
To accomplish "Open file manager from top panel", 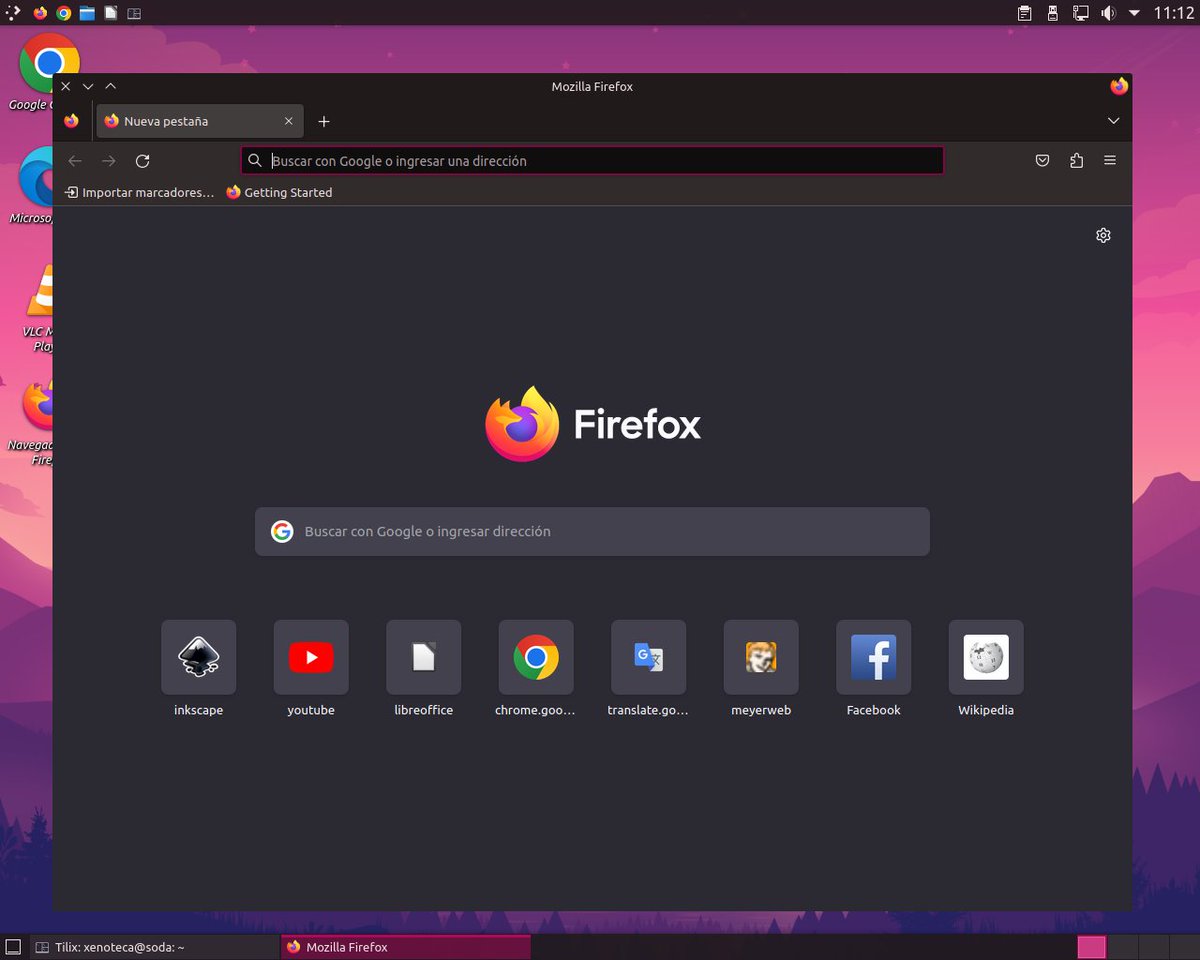I will point(87,13).
